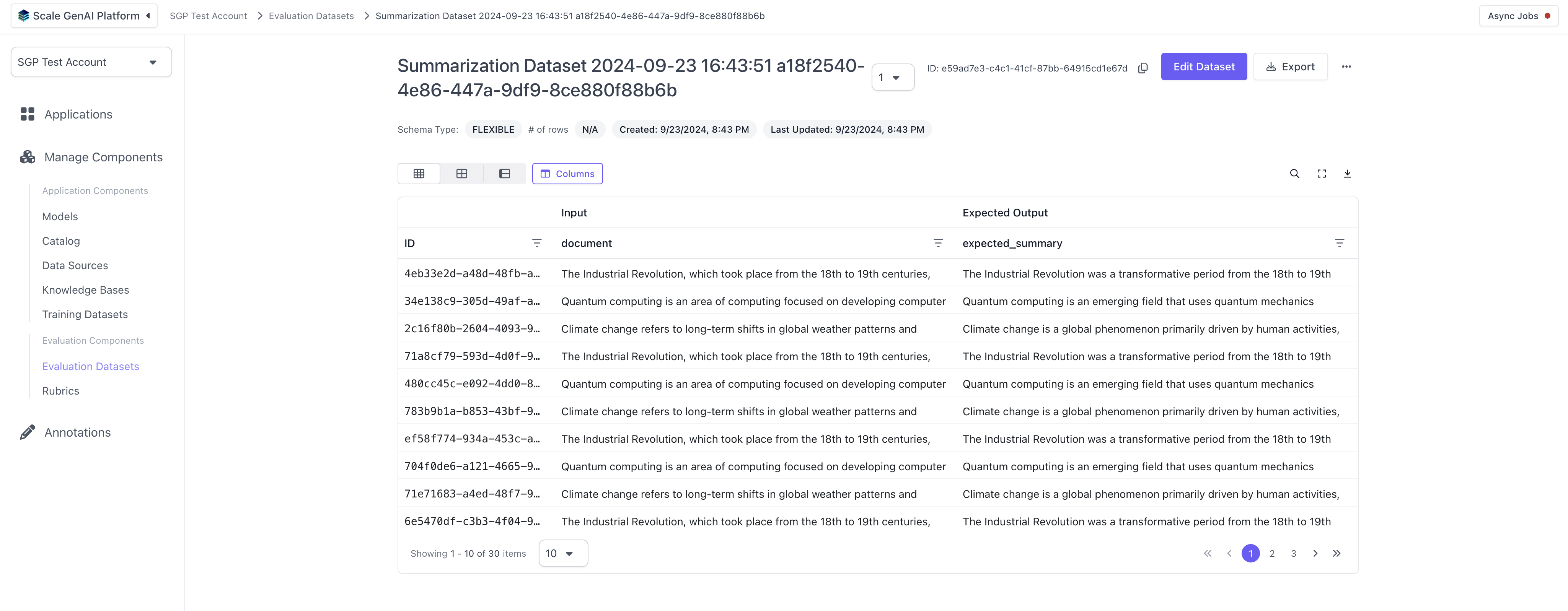Open Training Datasets

(x=85, y=314)
